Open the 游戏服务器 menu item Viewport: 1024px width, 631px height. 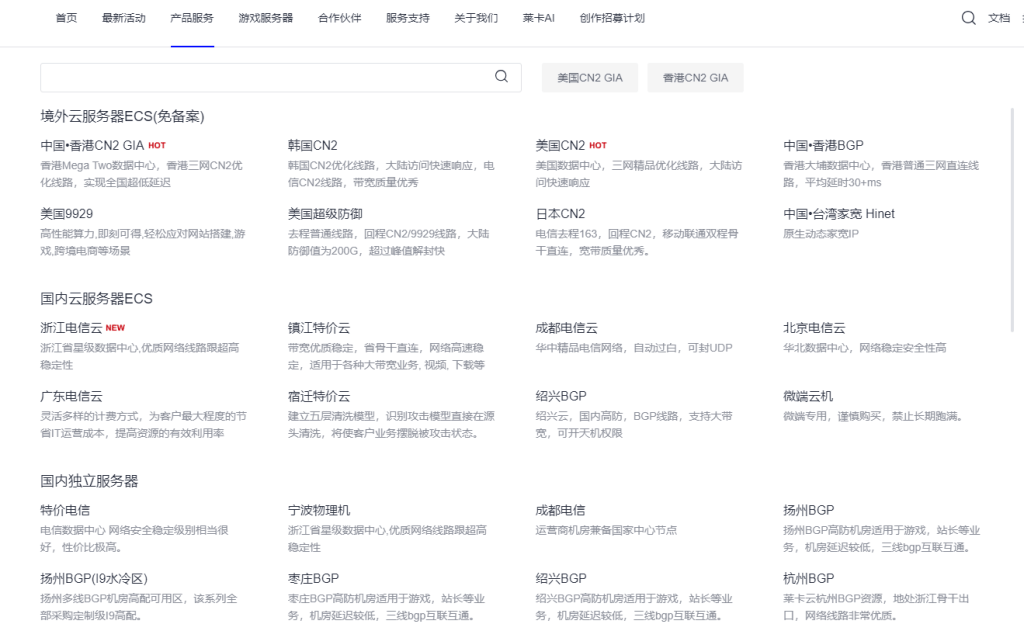pyautogui.click(x=265, y=17)
